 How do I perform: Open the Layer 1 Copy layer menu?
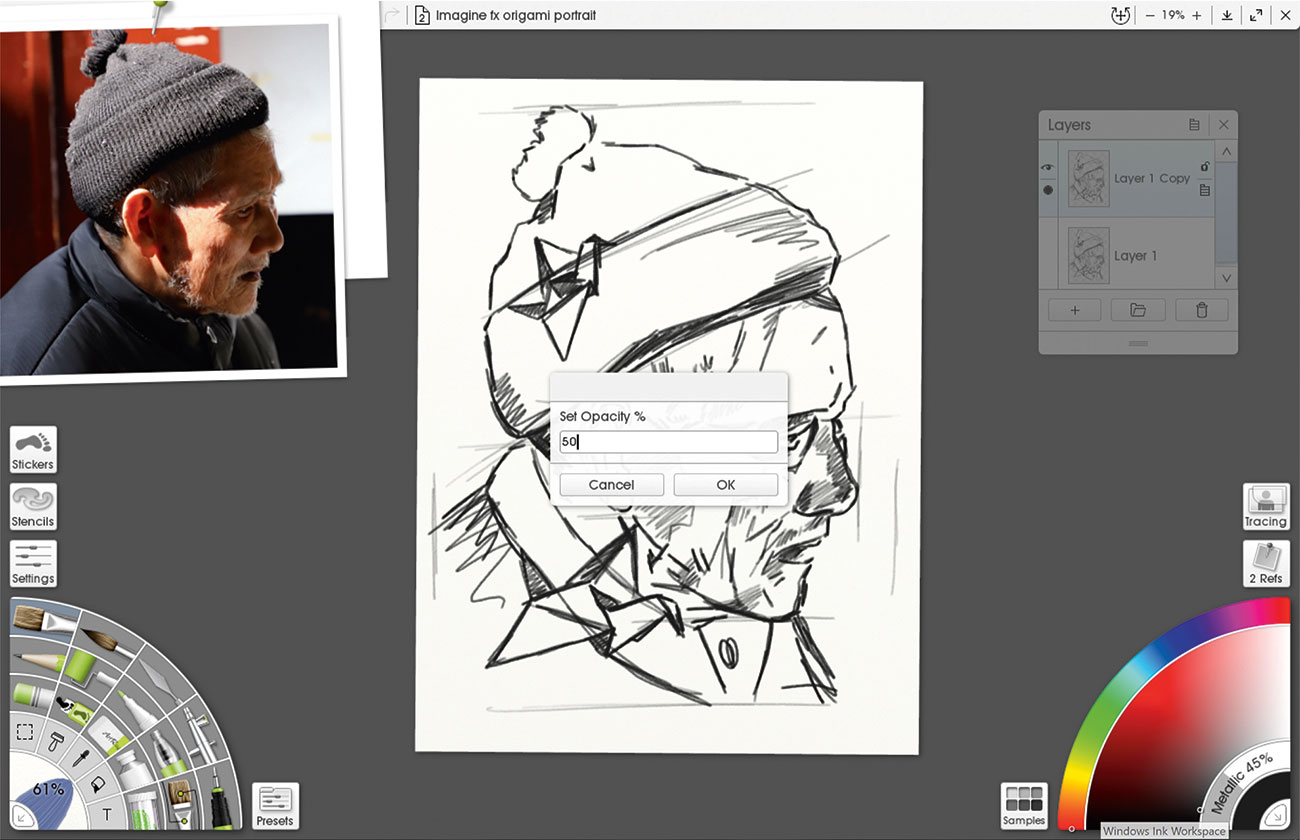click(1205, 189)
